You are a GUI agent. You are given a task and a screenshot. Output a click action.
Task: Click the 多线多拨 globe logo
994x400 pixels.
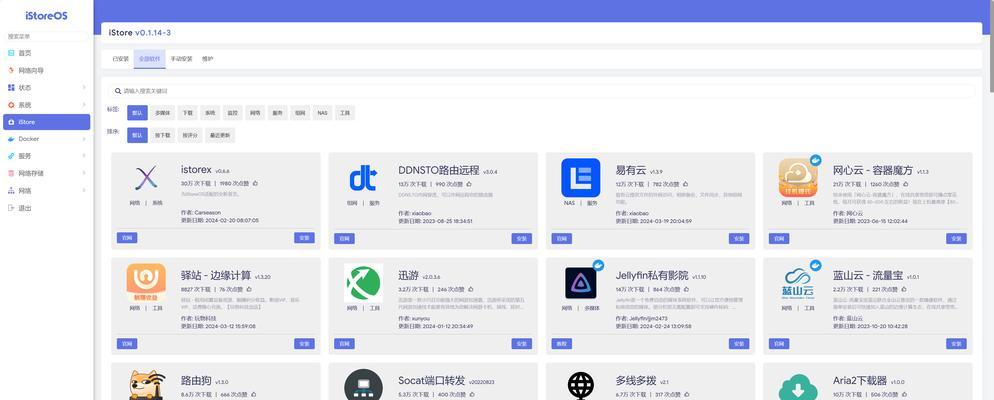581,385
